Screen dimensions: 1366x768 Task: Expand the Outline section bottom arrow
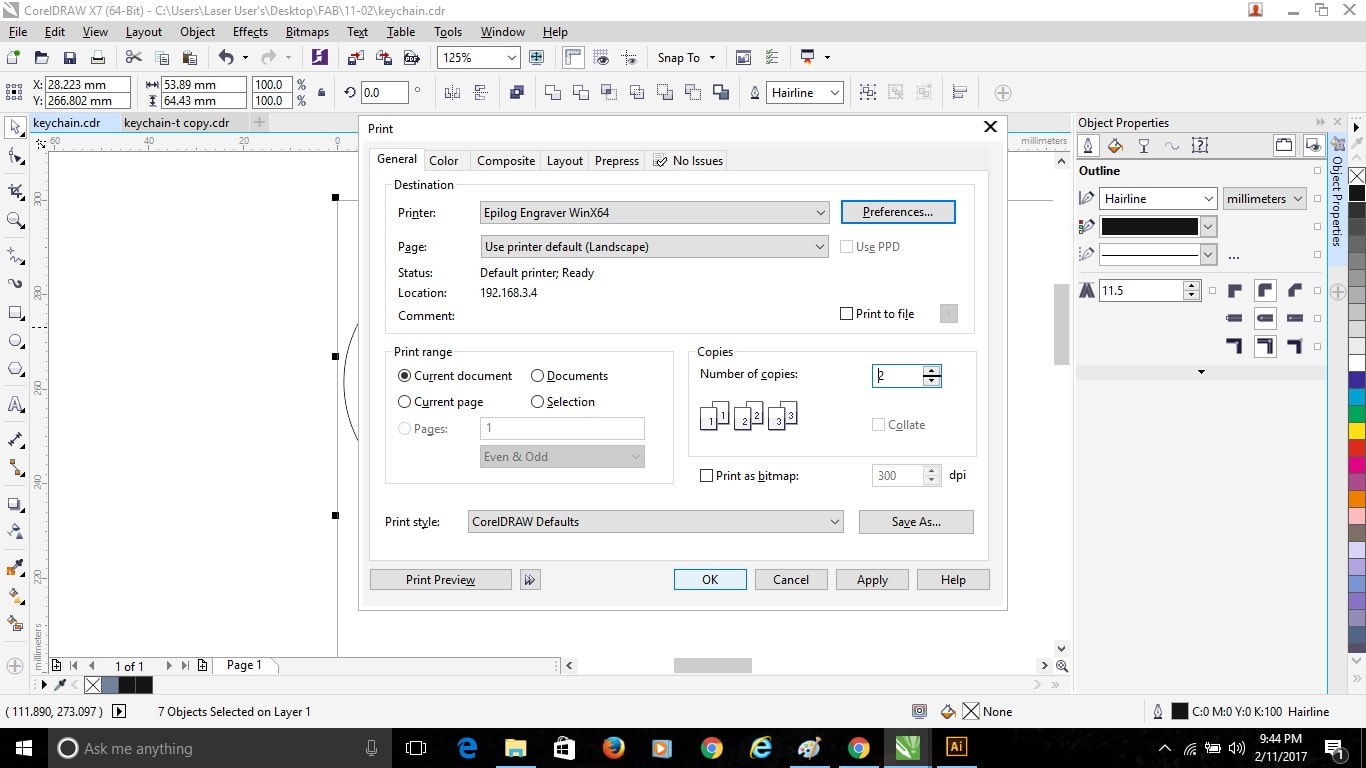1201,372
